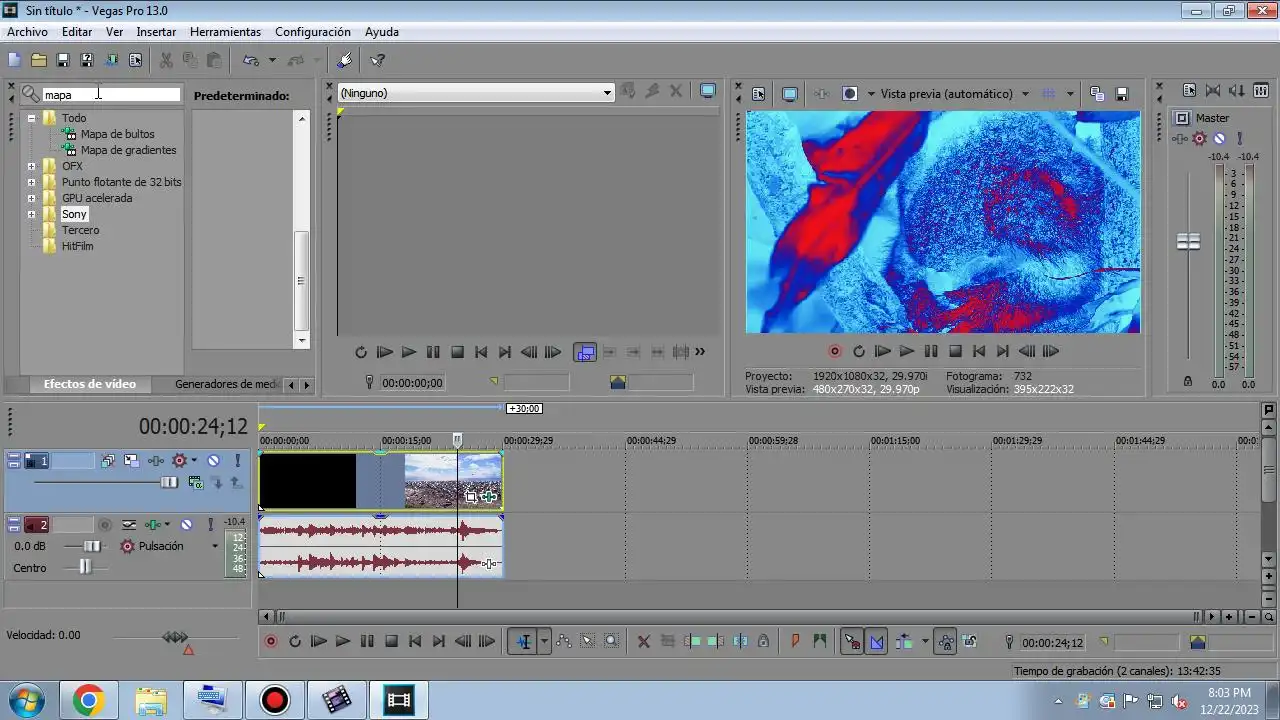Create a new project with toolbar icon
This screenshot has height=720, width=1280.
(x=14, y=60)
